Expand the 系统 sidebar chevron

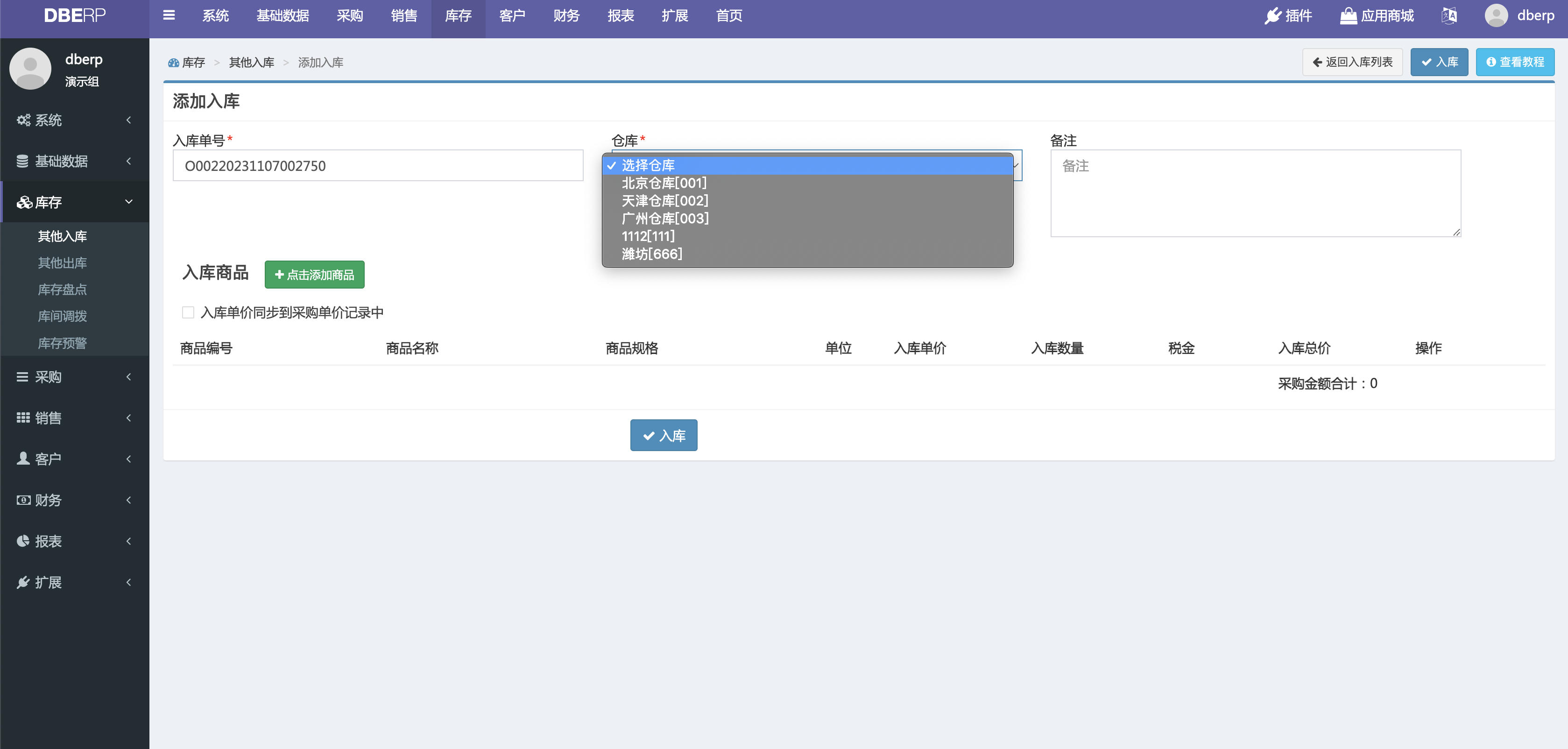coord(128,120)
